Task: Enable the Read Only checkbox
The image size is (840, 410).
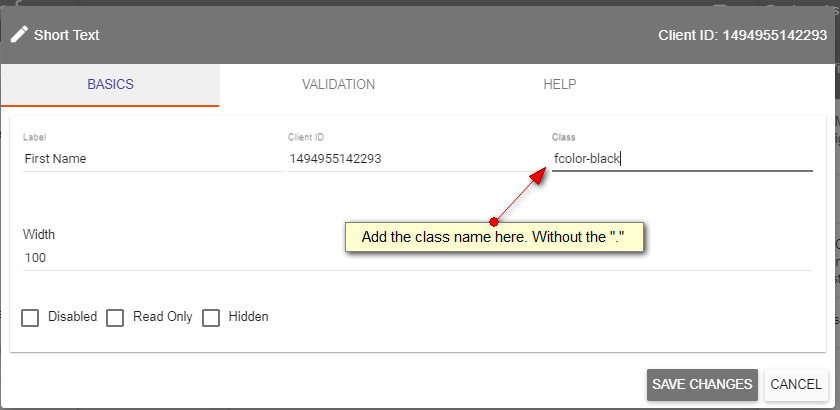Action: 115,317
